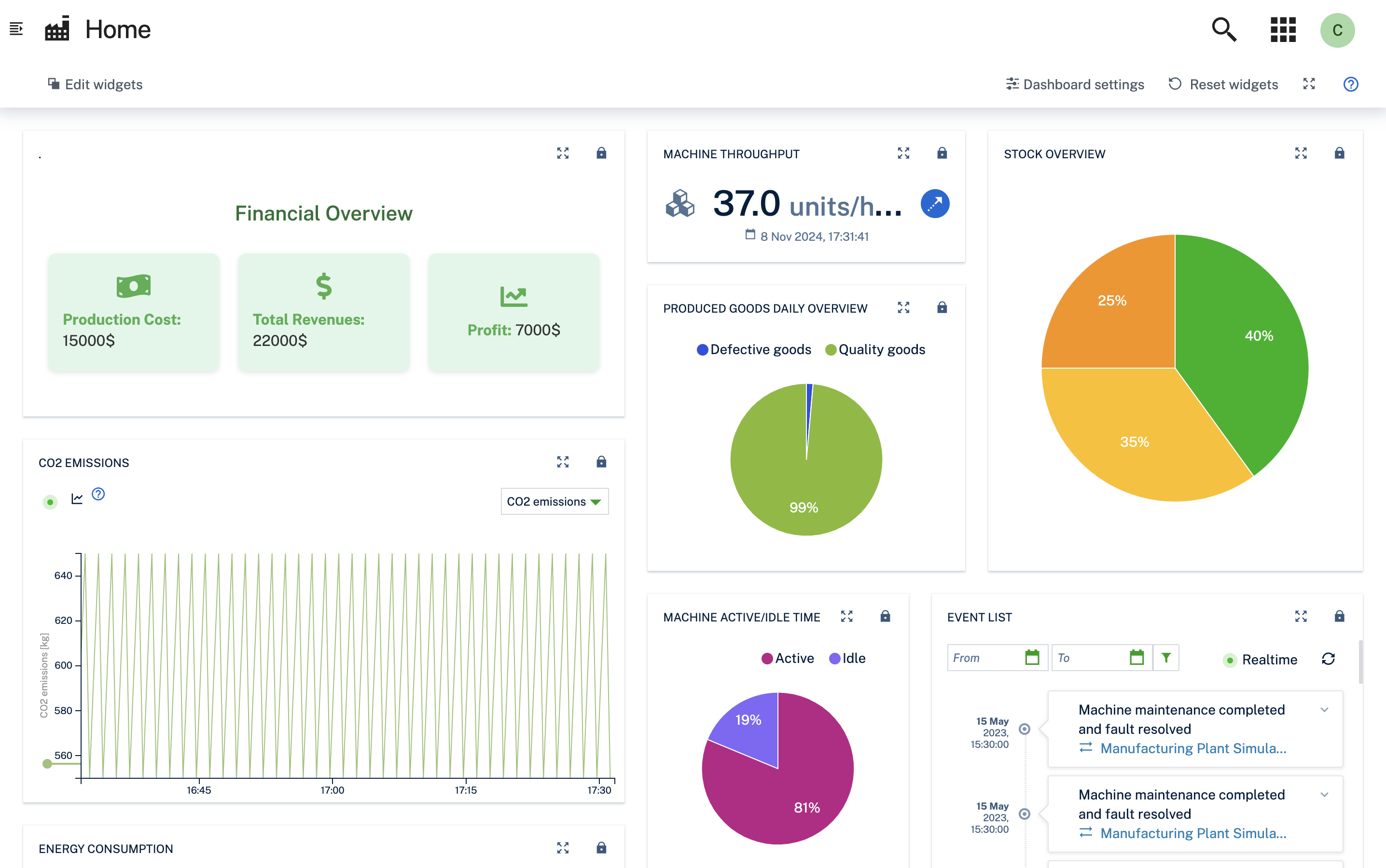
Task: Toggle Defective goods legend item
Action: [x=754, y=350]
